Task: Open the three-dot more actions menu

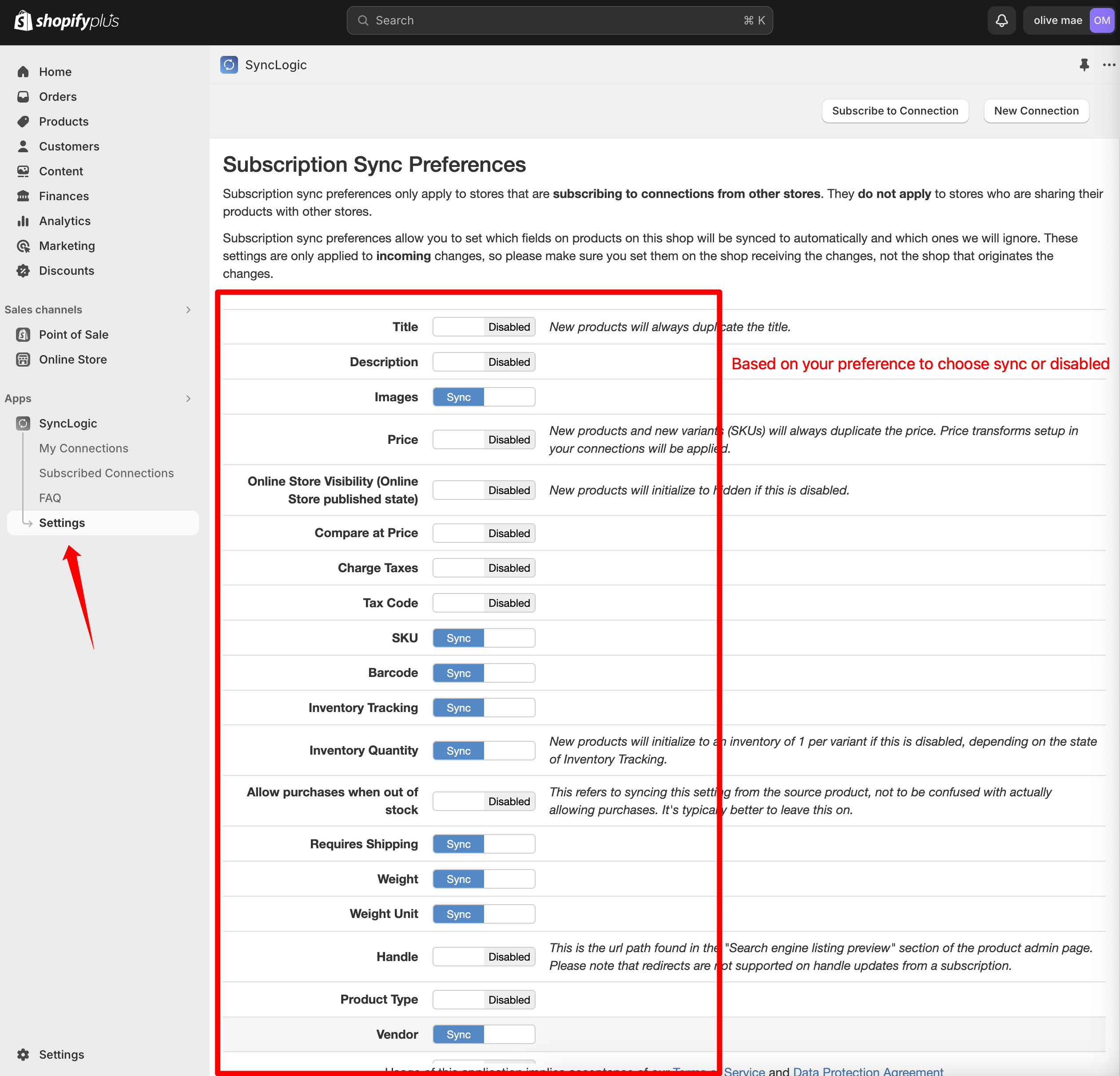Action: pyautogui.click(x=1108, y=64)
